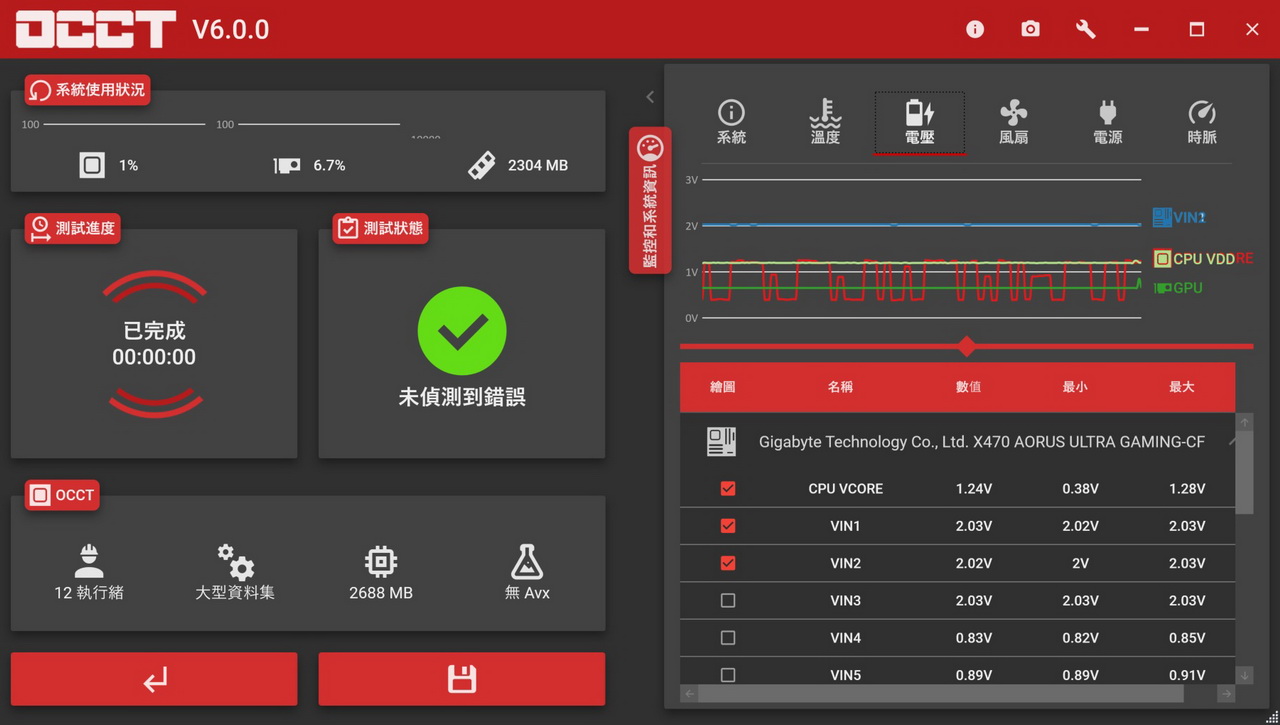This screenshot has height=725, width=1280.
Task: Open the 時脈 clock tab
Action: [x=1201, y=123]
